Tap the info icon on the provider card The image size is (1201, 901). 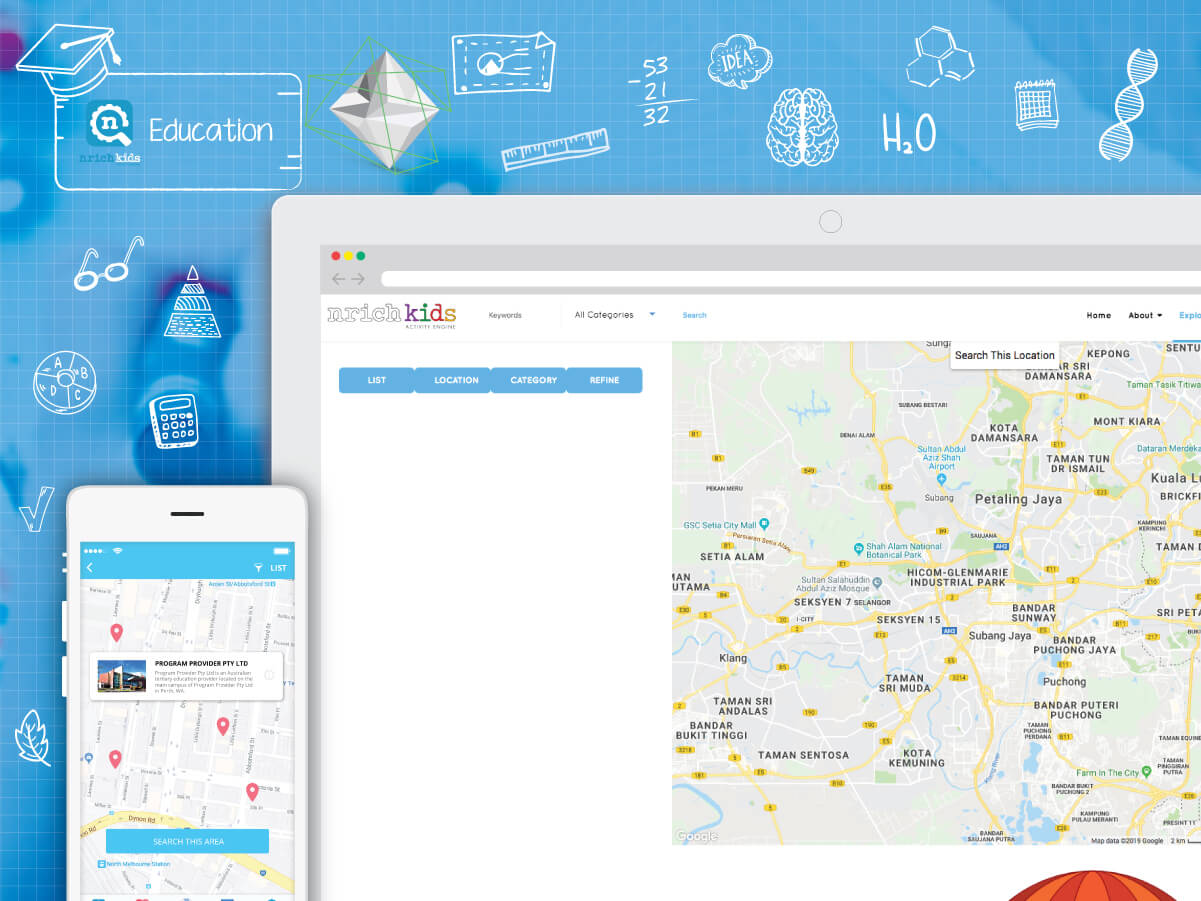tap(269, 675)
